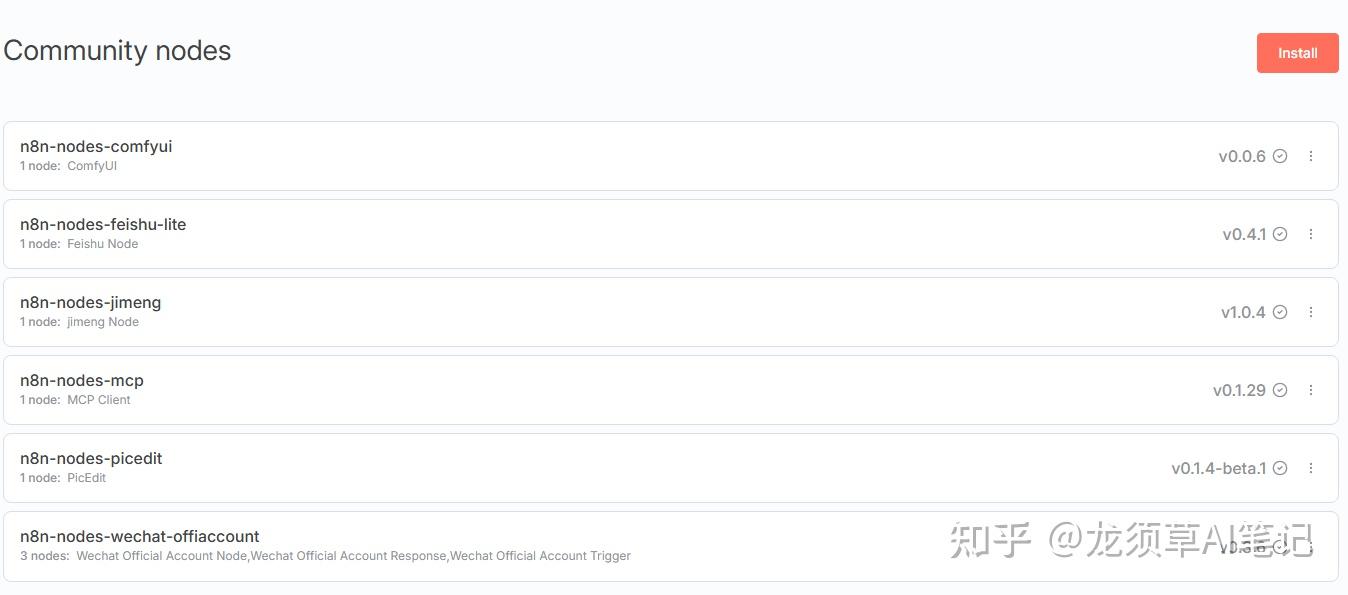Click the Wechat Official Account Trigger text
1348x595 pixels.
pos(540,556)
